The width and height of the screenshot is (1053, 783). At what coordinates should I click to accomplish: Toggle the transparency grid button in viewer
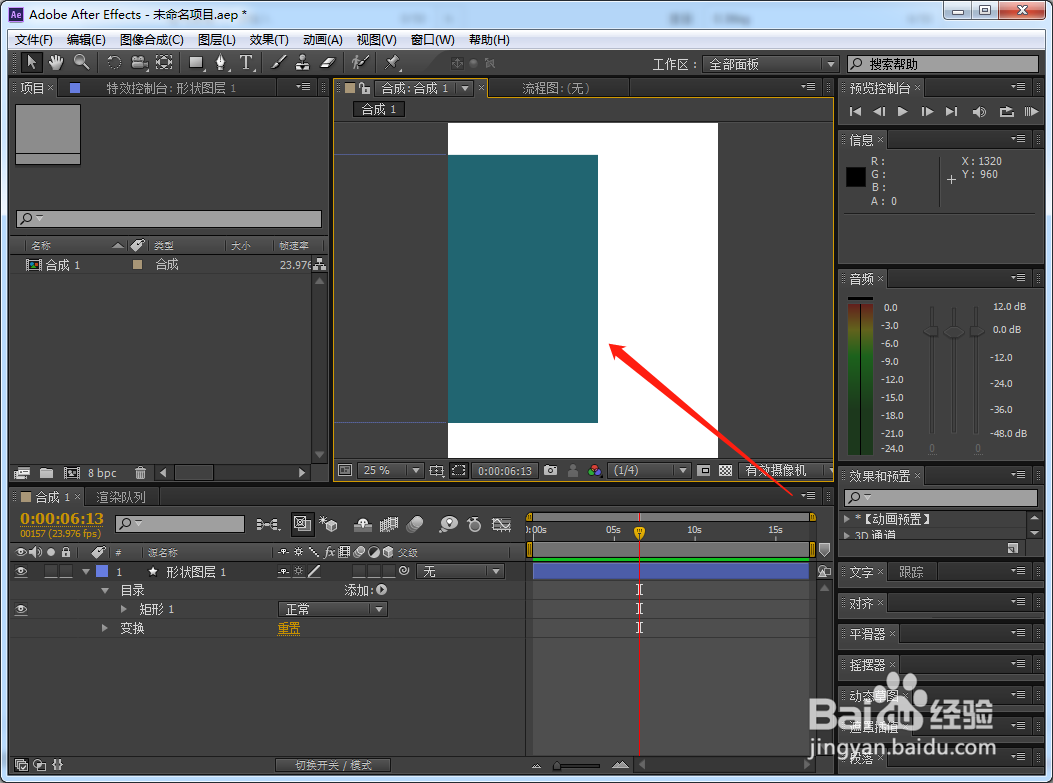pyautogui.click(x=725, y=471)
